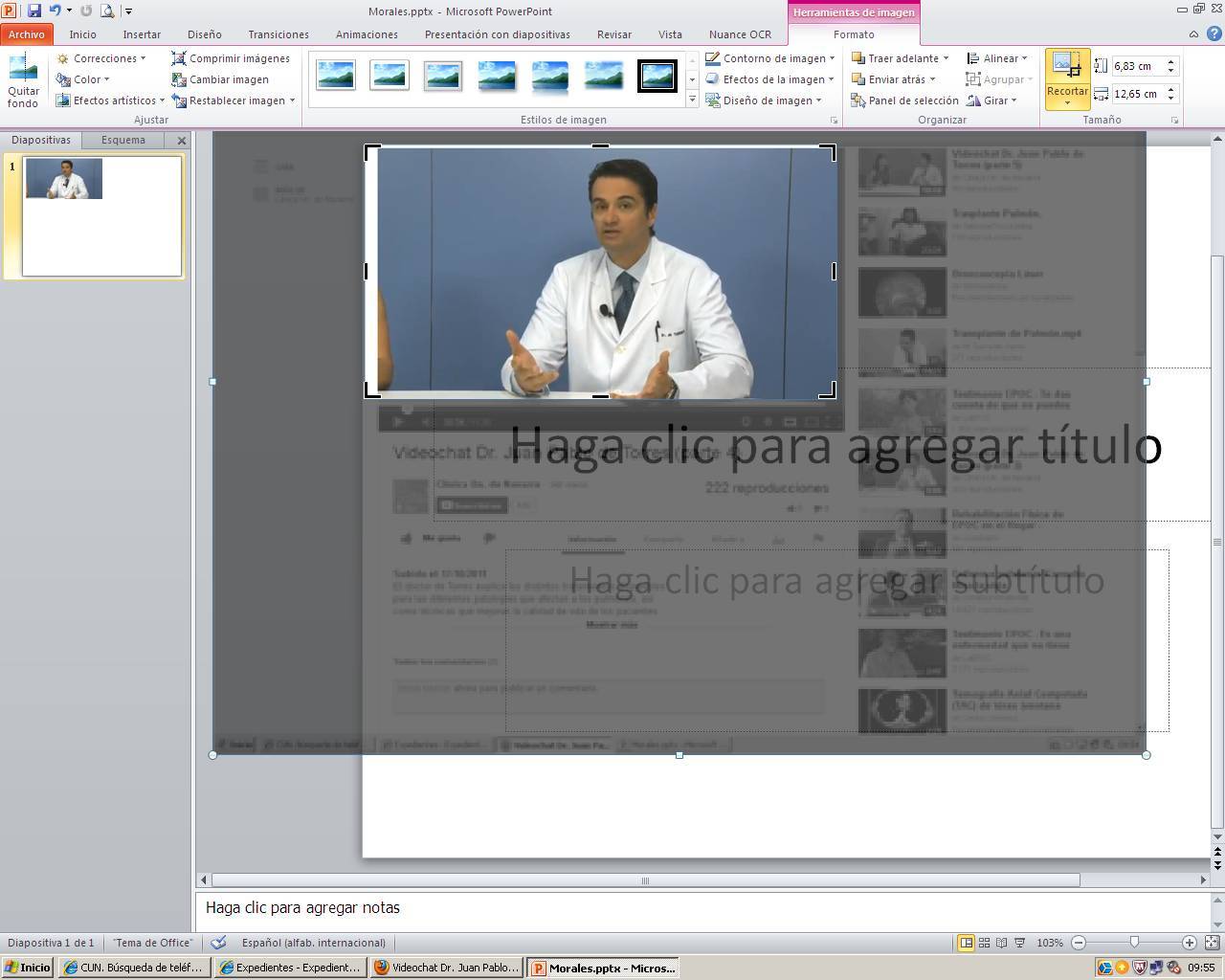The height and width of the screenshot is (980, 1225).
Task: Expand the full picture styles gallery
Action: pos(692,100)
